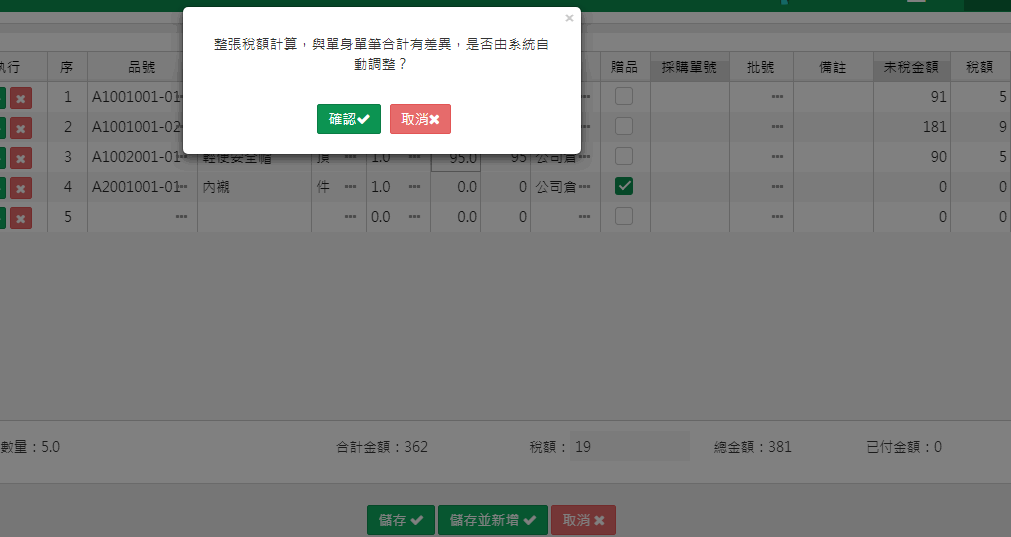This screenshot has width=1011, height=537.
Task: Open item lookup for A2001001-01 品號
Action: [x=182, y=187]
